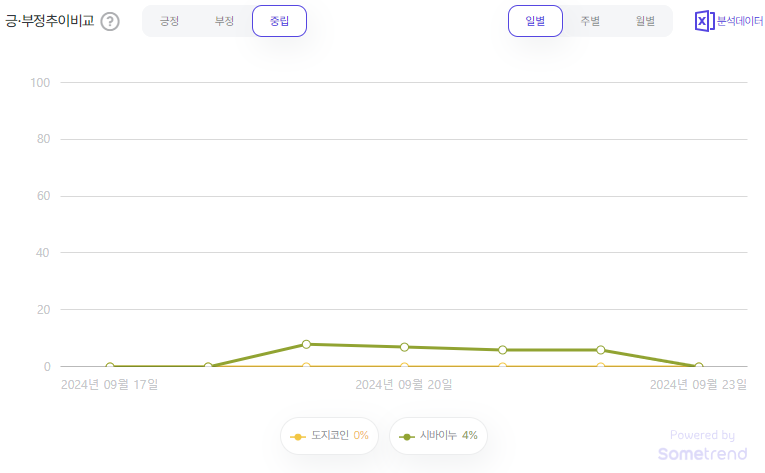Switch to 월별 monthly view
This screenshot has width=765, height=473.
[645, 21]
